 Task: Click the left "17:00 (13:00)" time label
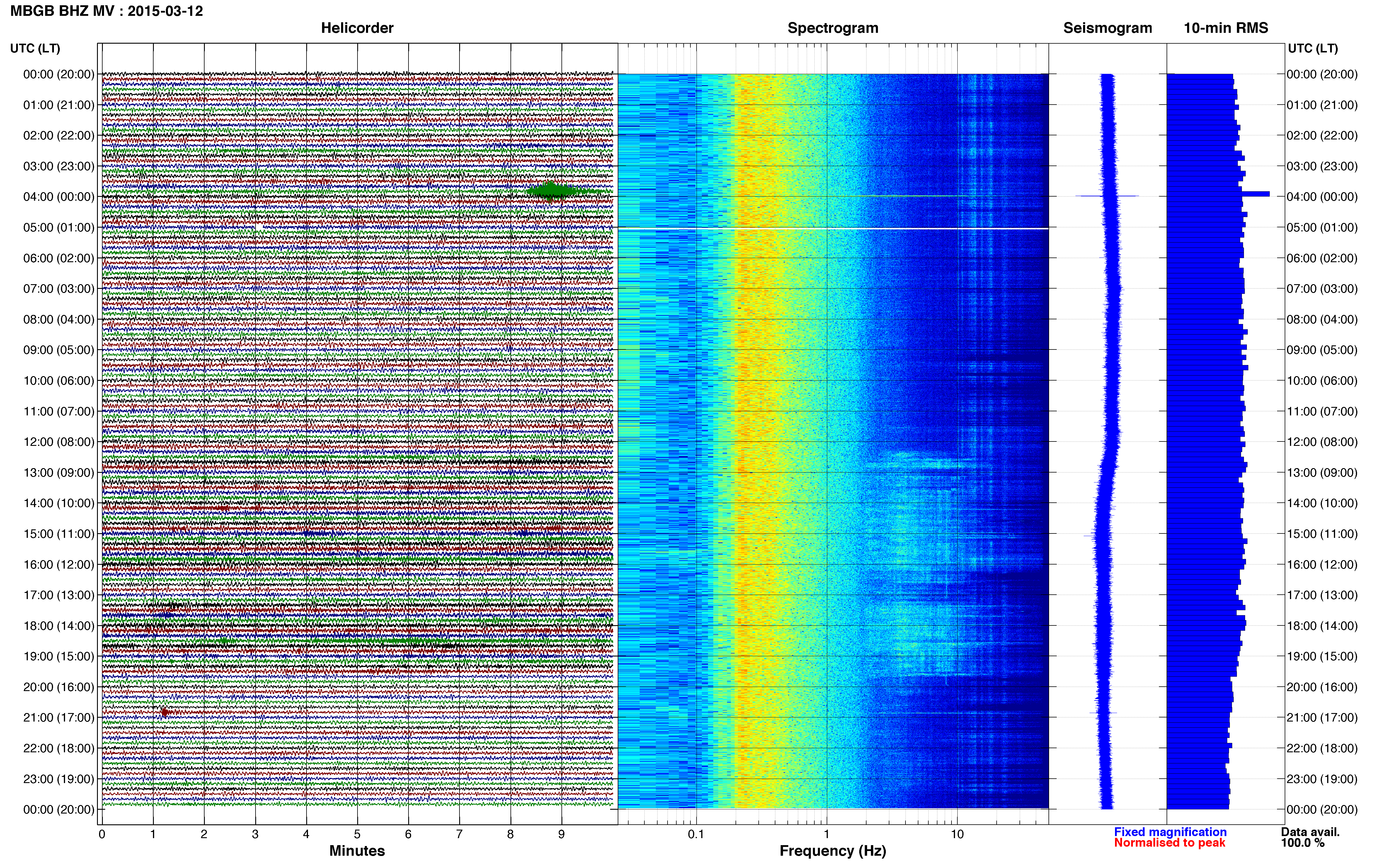coord(59,595)
